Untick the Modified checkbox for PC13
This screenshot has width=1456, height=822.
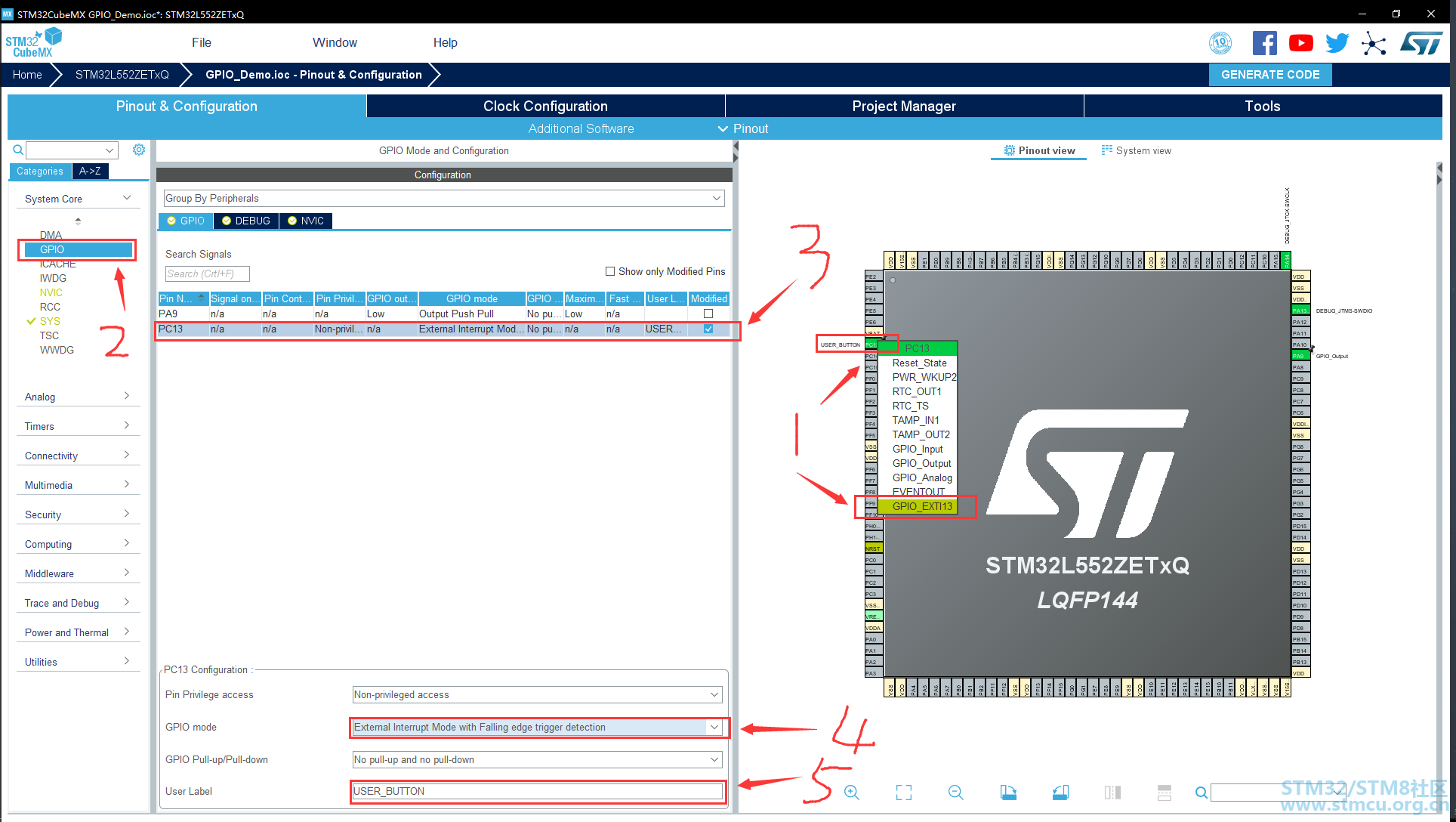[x=708, y=329]
